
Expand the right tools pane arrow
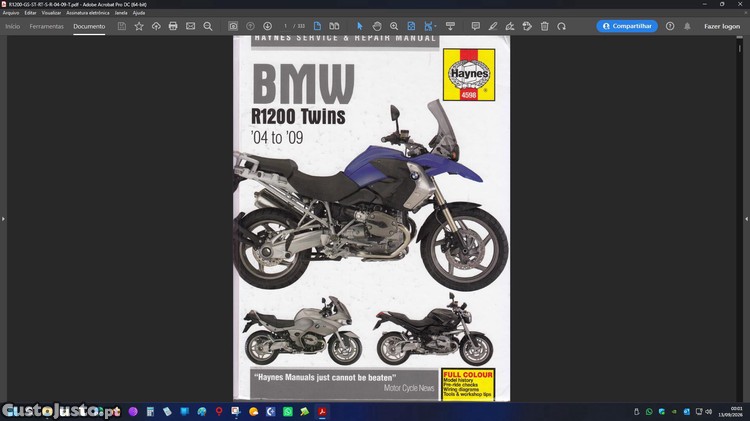[747, 219]
